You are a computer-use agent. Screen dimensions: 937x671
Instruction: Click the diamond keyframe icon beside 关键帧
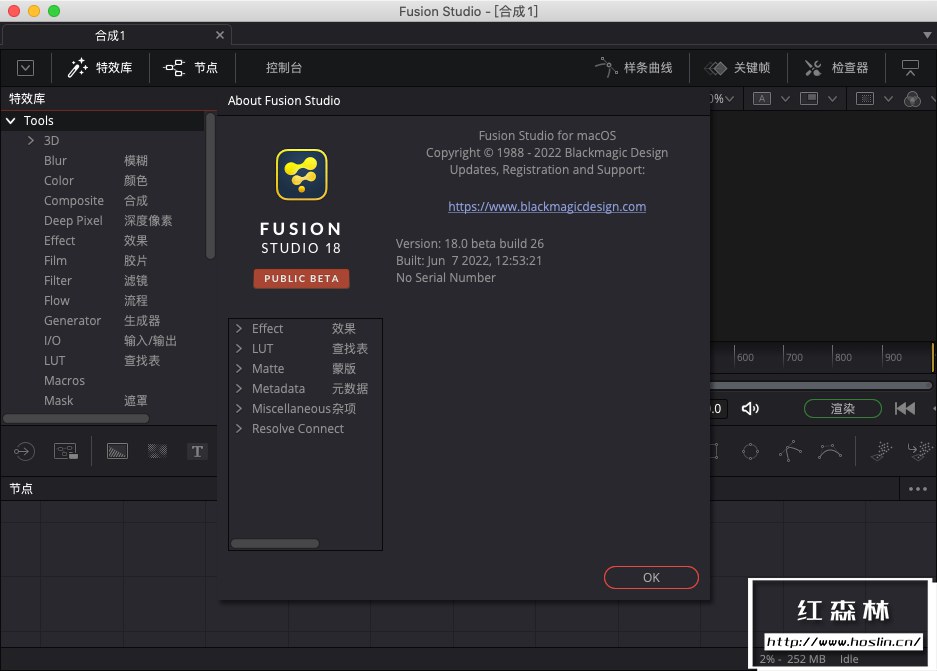pos(715,68)
